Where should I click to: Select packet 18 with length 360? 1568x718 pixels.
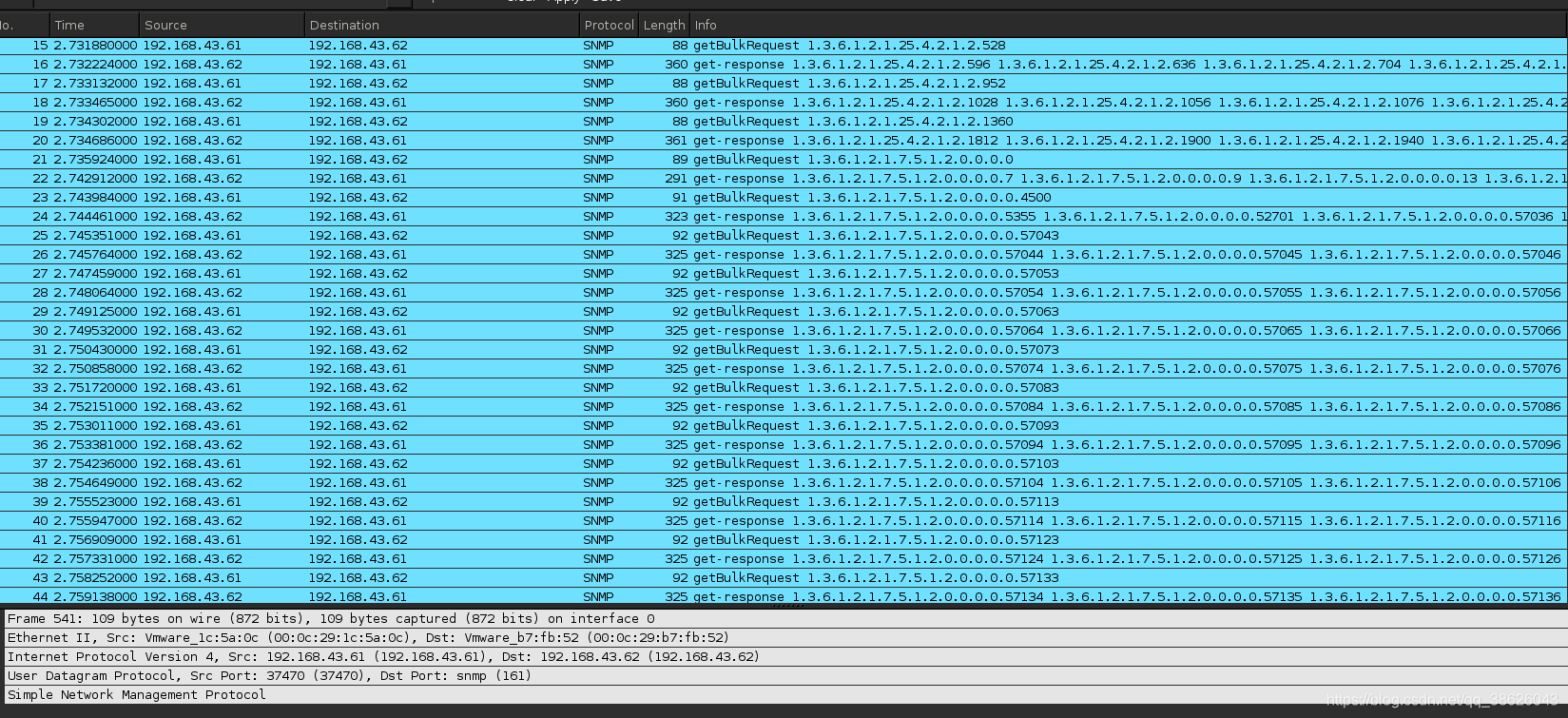[784, 103]
